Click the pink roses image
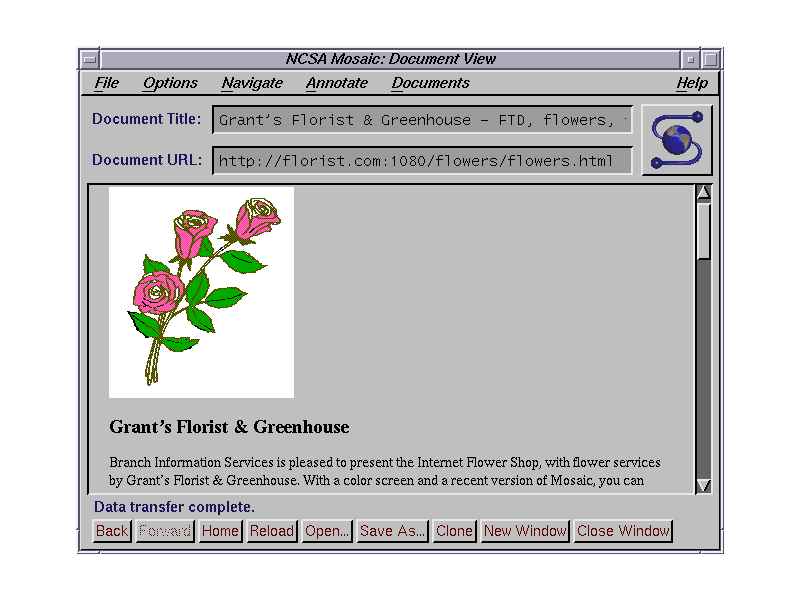The image size is (800, 600). [x=202, y=292]
